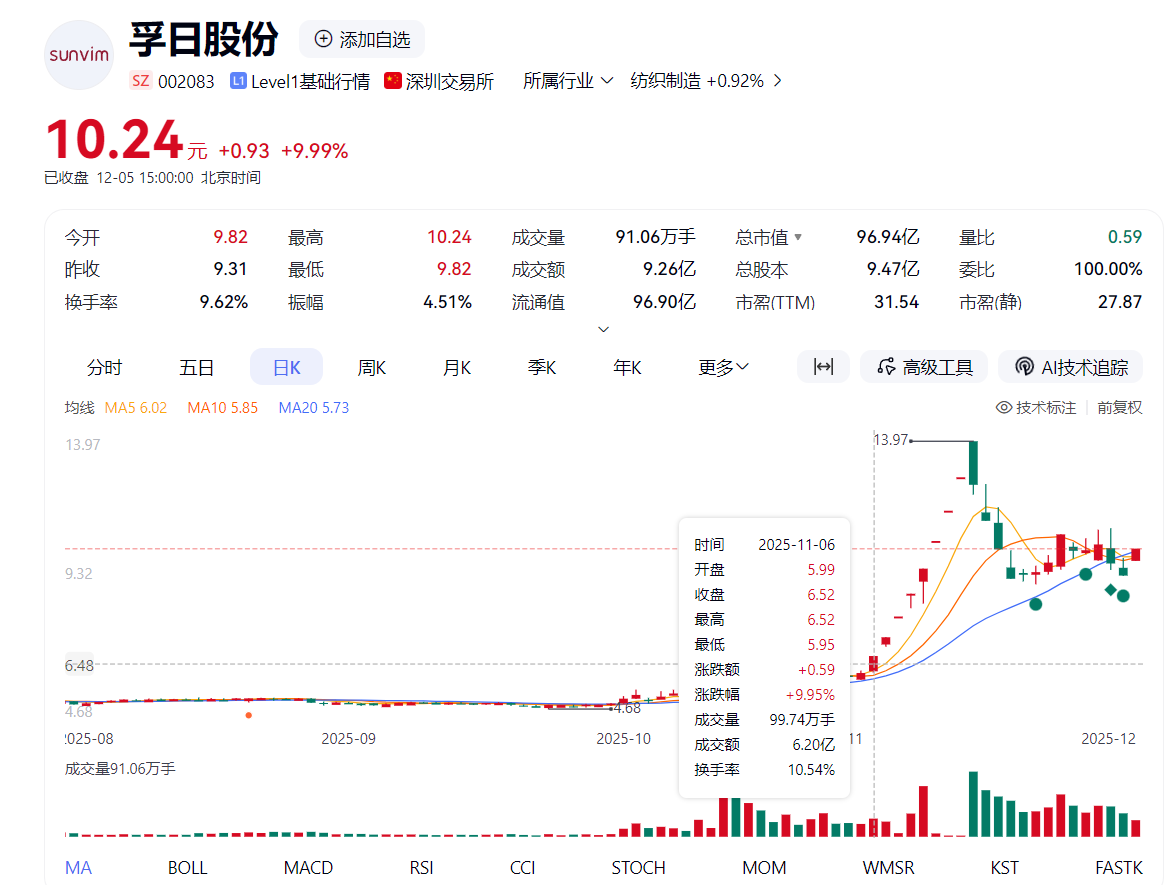Select the 日K chart tab
The image size is (1164, 885).
(x=287, y=367)
